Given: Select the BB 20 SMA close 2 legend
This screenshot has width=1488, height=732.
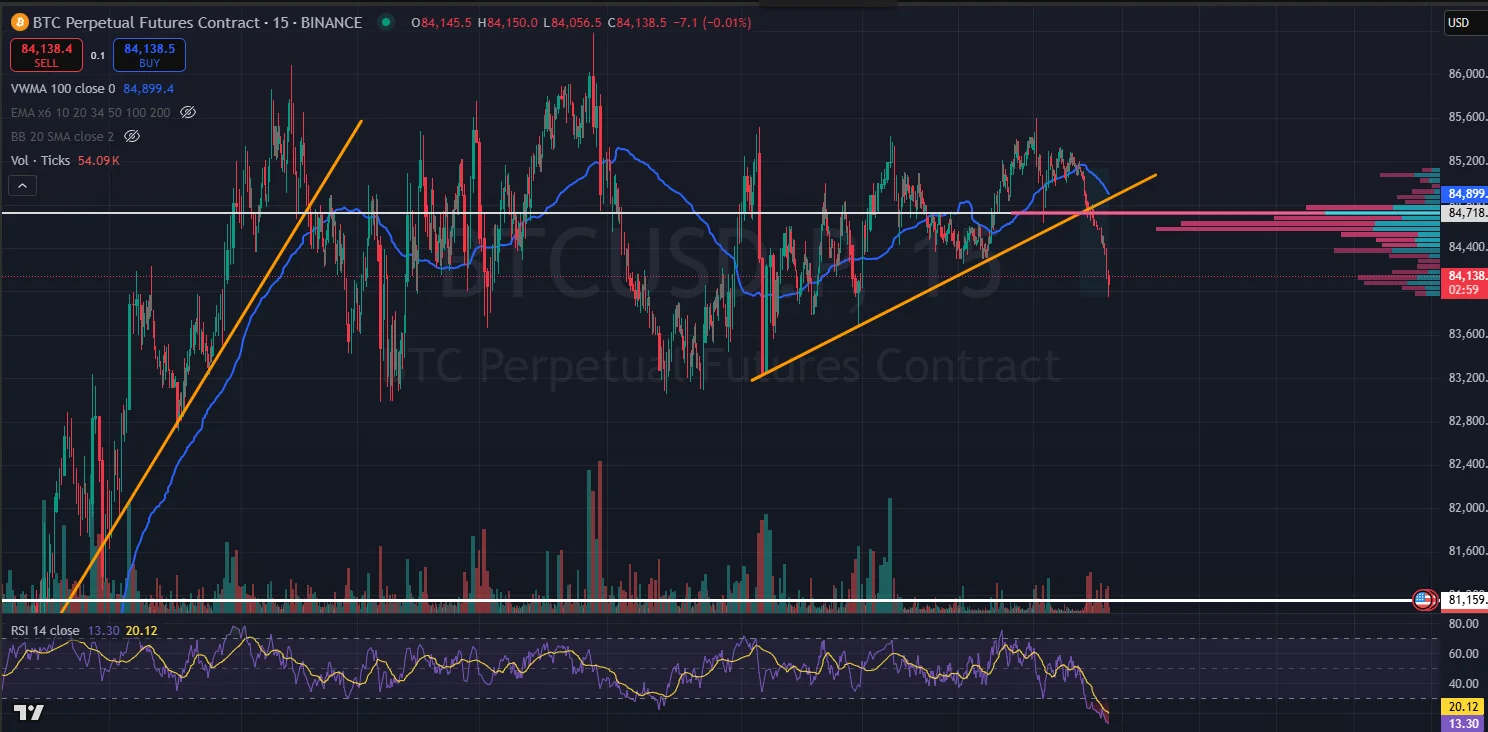Looking at the screenshot, I should 62,136.
